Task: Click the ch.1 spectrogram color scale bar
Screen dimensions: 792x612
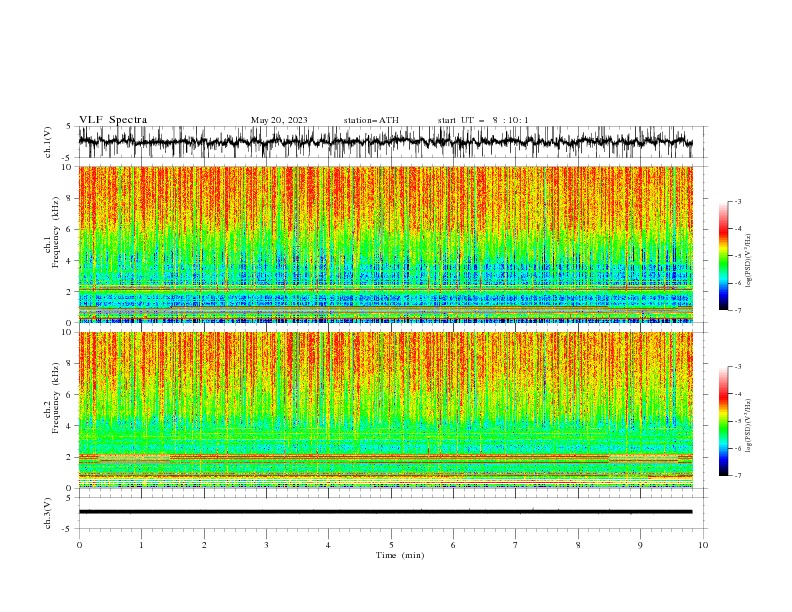Action: point(724,256)
